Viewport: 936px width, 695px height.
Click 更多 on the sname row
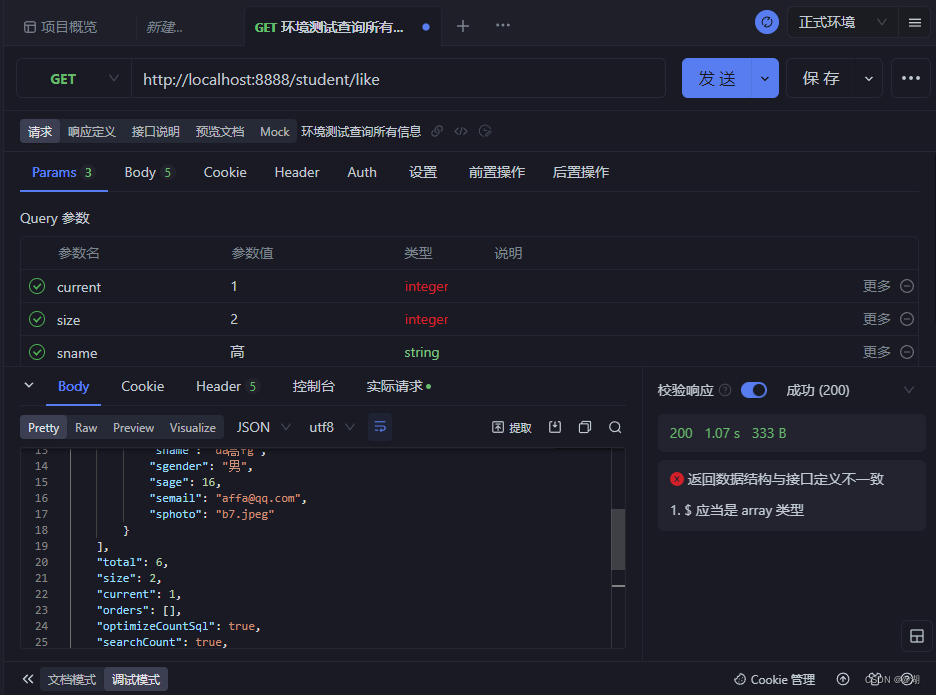tap(876, 352)
